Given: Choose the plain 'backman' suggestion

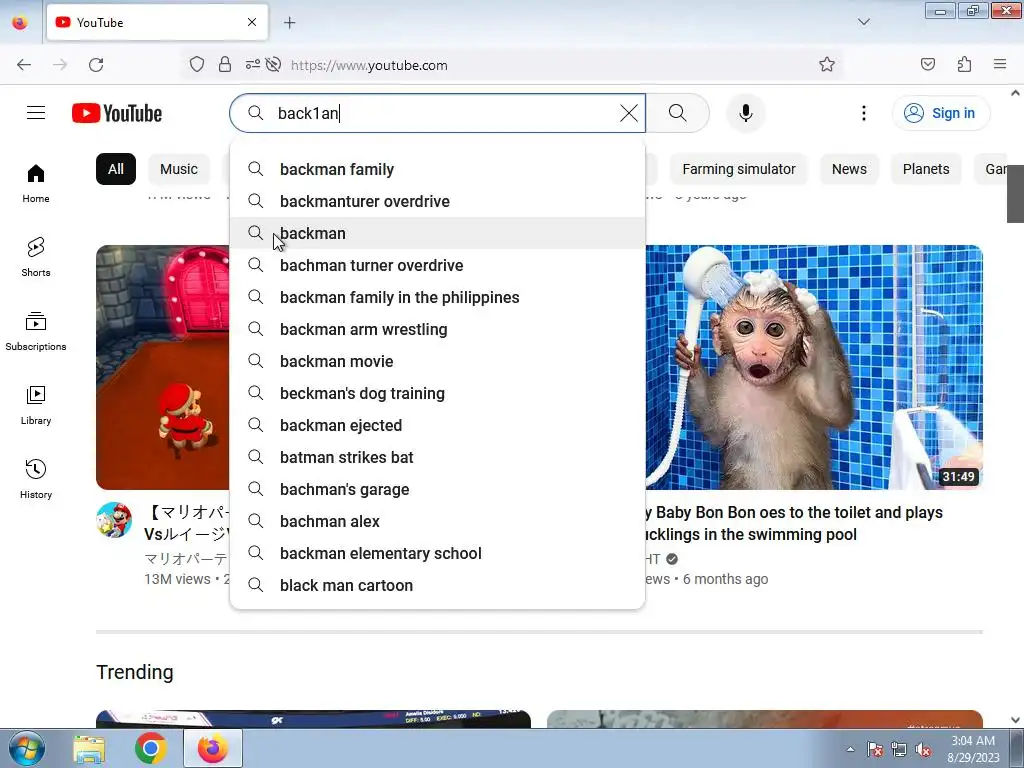Looking at the screenshot, I should click(x=438, y=233).
